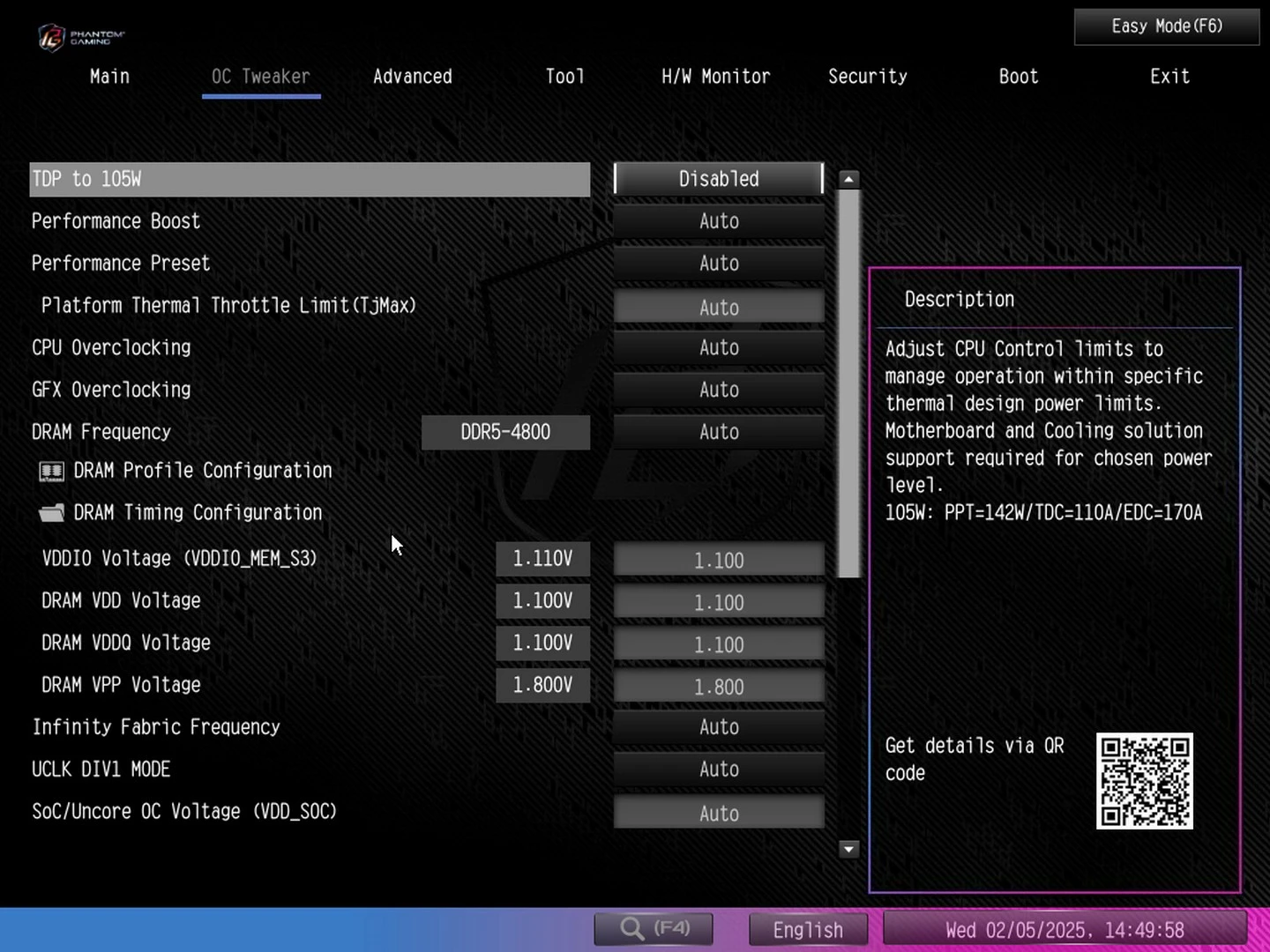Click the magnifier search (F4) icon
The height and width of the screenshot is (952, 1270).
(632, 928)
